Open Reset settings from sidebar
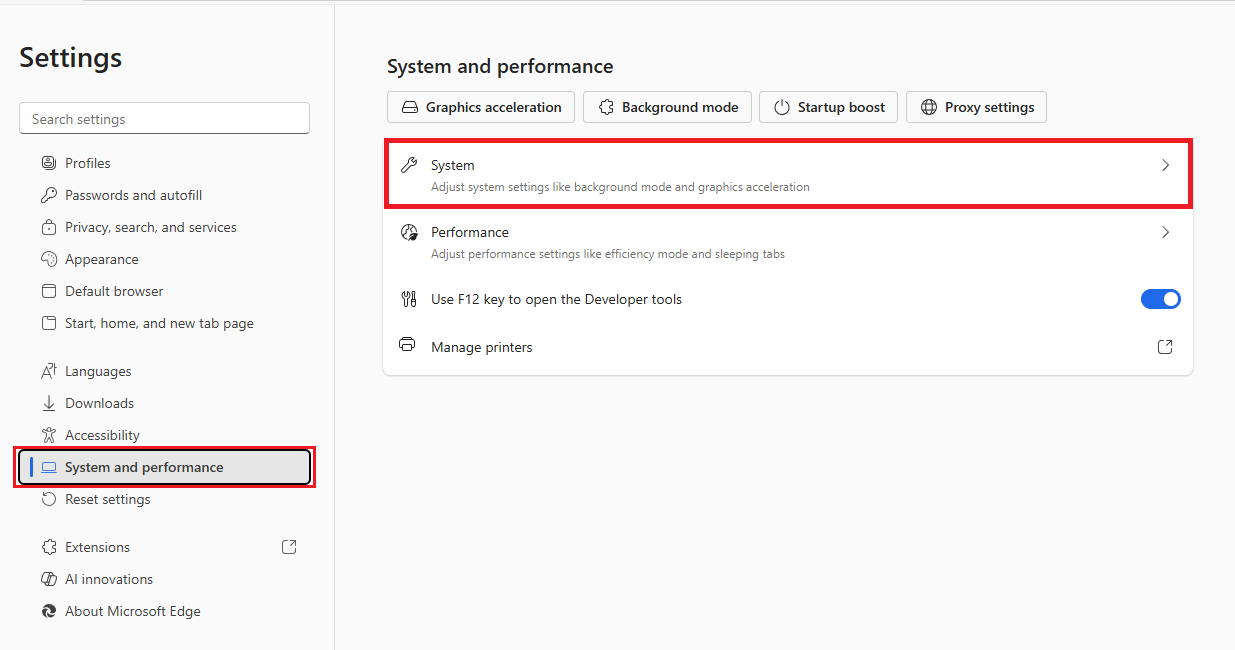 107,499
